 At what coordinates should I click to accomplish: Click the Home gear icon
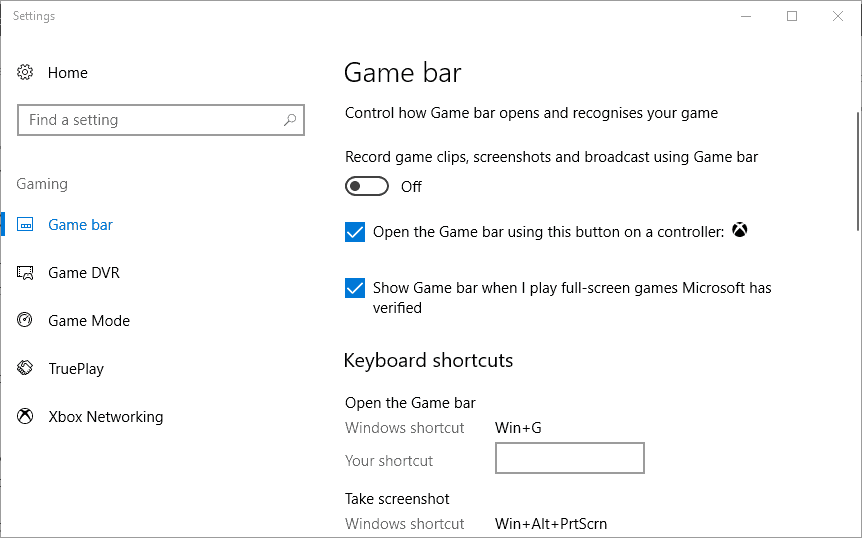26,73
